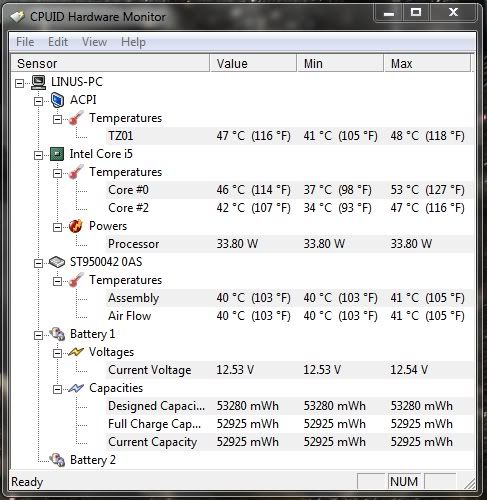
Task: Select the Battery 2 label
Action: tap(93, 460)
